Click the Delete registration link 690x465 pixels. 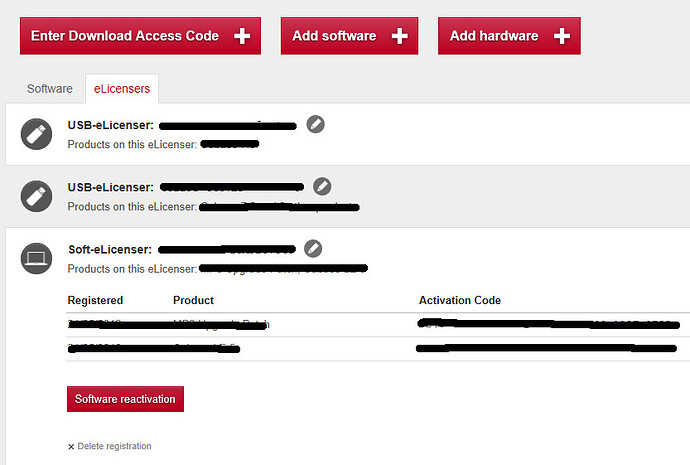click(114, 446)
